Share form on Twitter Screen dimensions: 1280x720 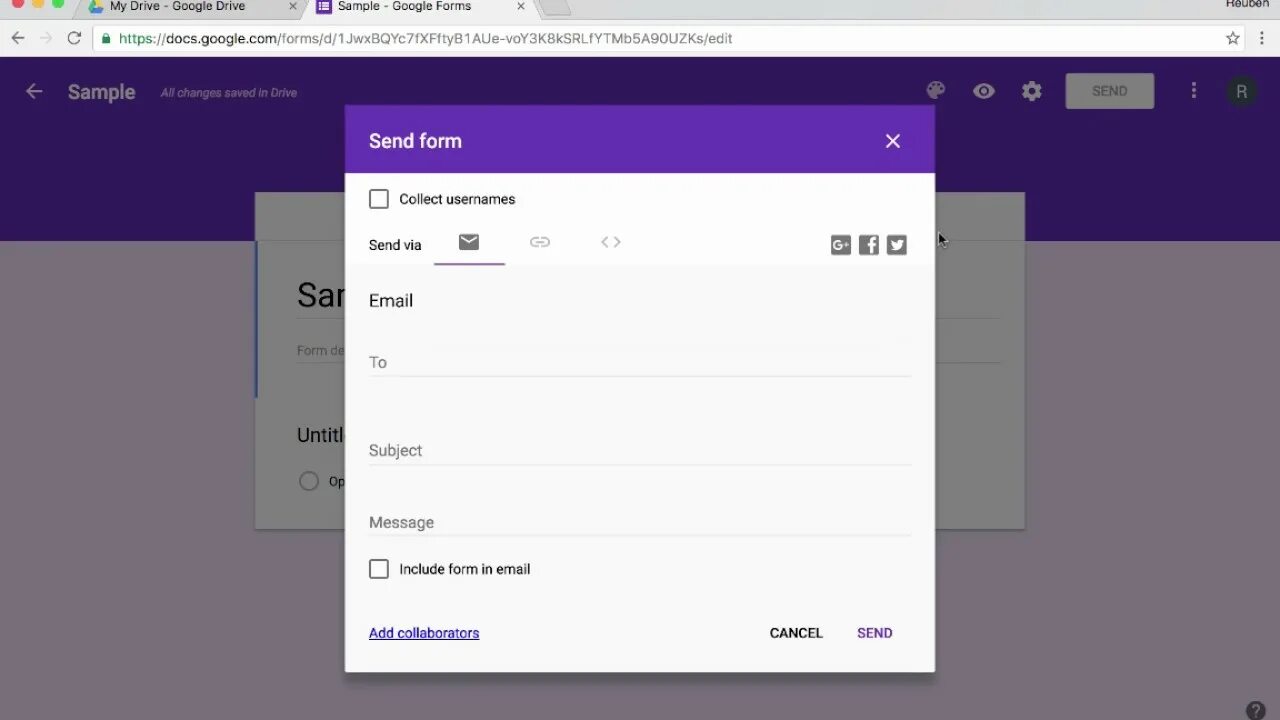pos(897,245)
